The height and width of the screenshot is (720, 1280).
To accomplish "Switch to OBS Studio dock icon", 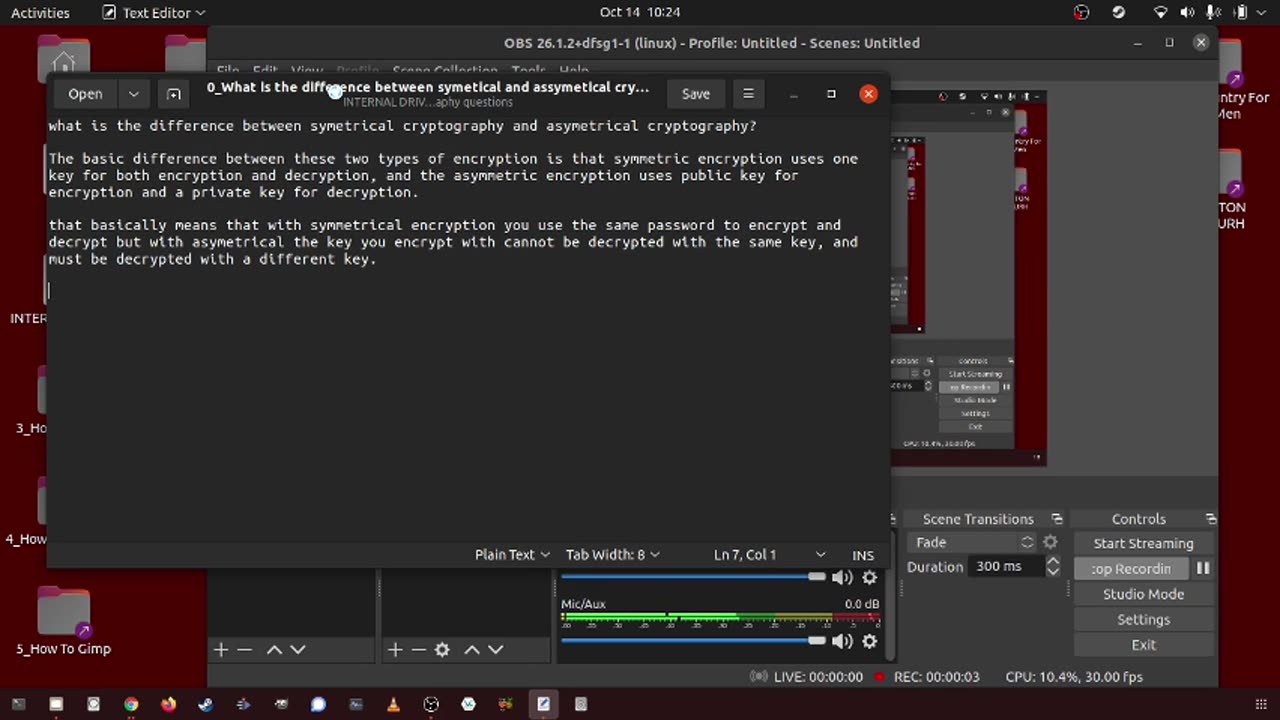I will tap(431, 704).
